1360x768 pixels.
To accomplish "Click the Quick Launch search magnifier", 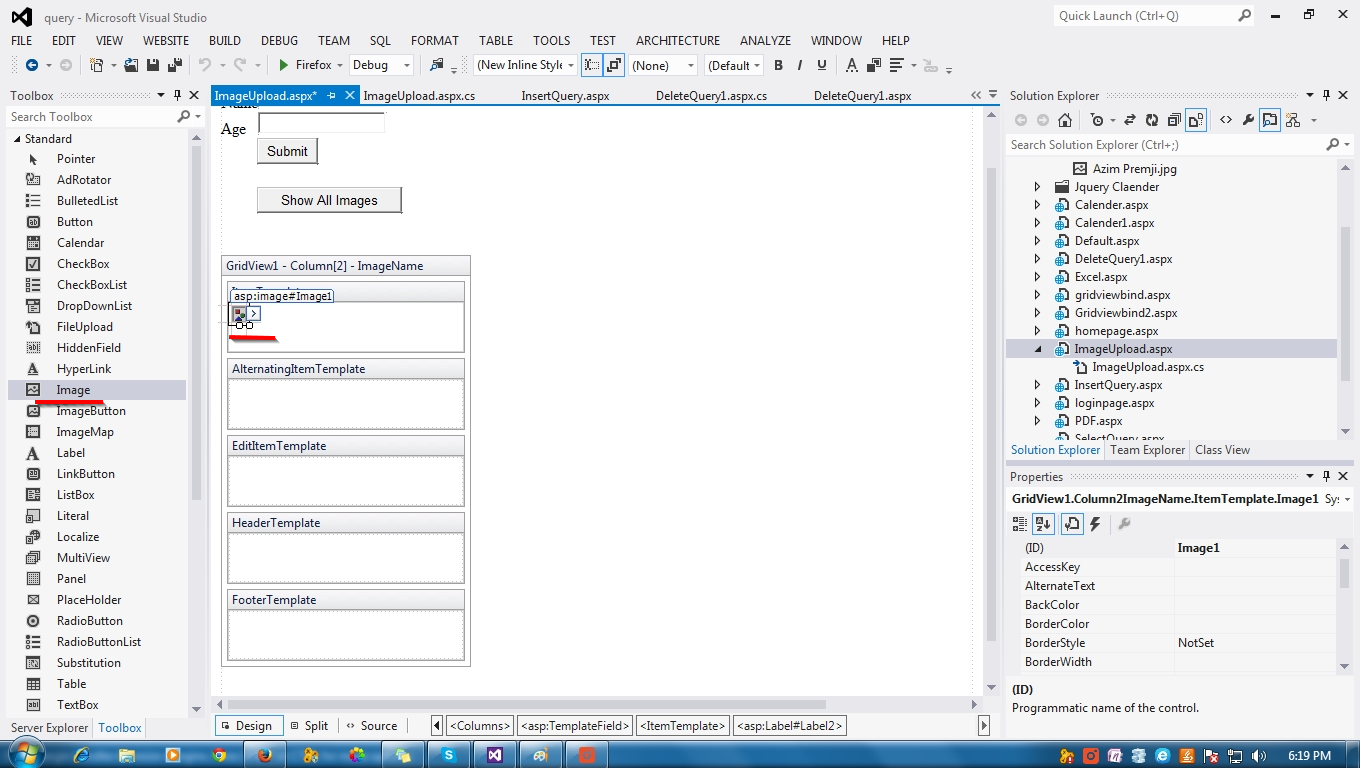I will coord(1244,15).
